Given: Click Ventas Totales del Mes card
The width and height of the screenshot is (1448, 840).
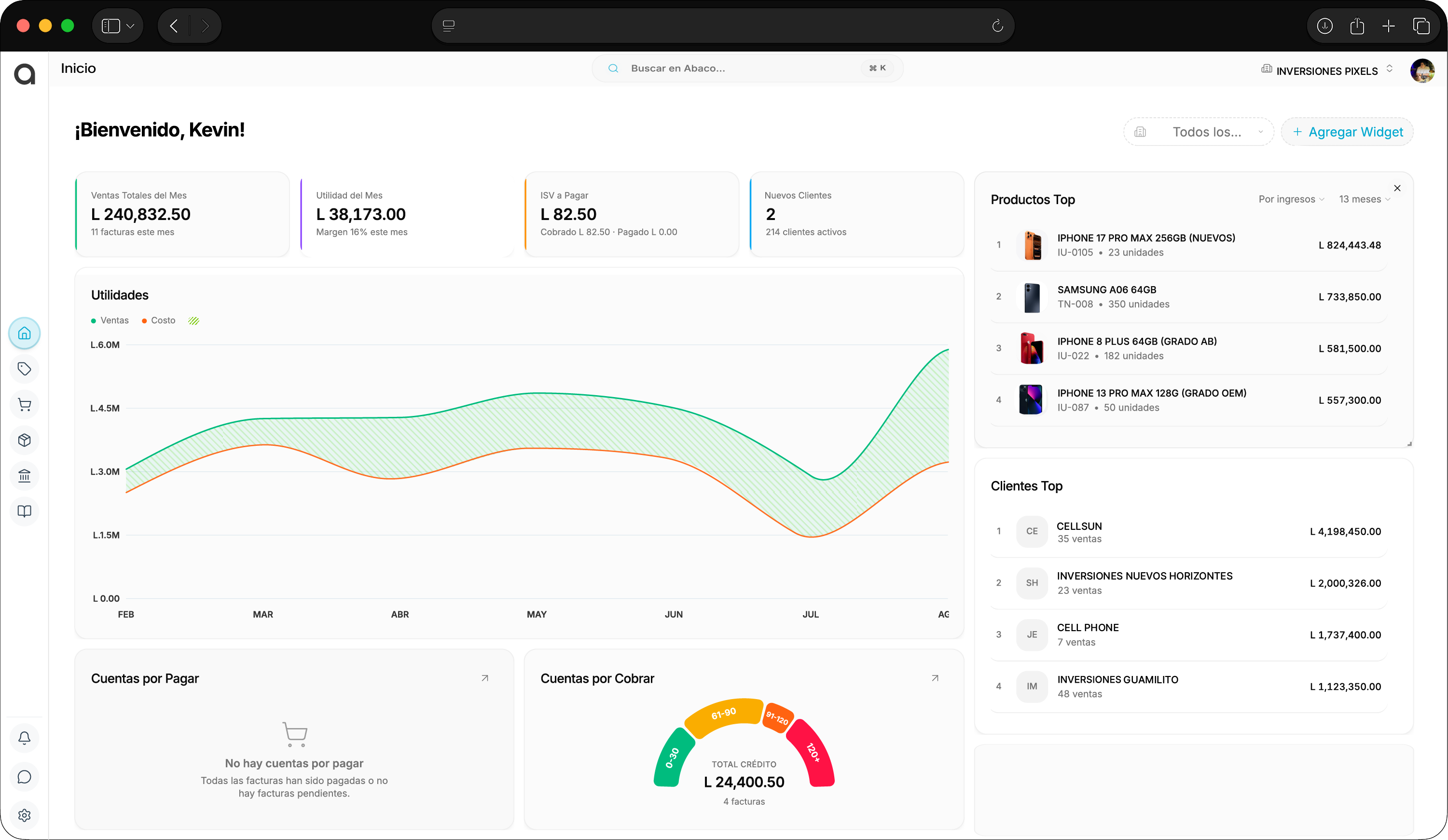Looking at the screenshot, I should click(182, 214).
